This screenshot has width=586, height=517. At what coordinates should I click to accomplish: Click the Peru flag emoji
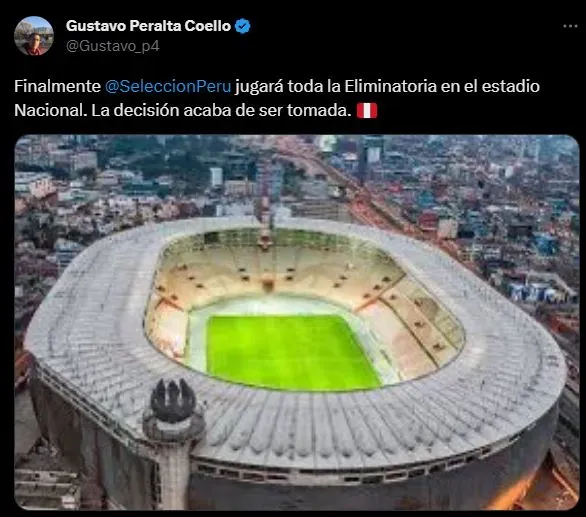point(367,111)
